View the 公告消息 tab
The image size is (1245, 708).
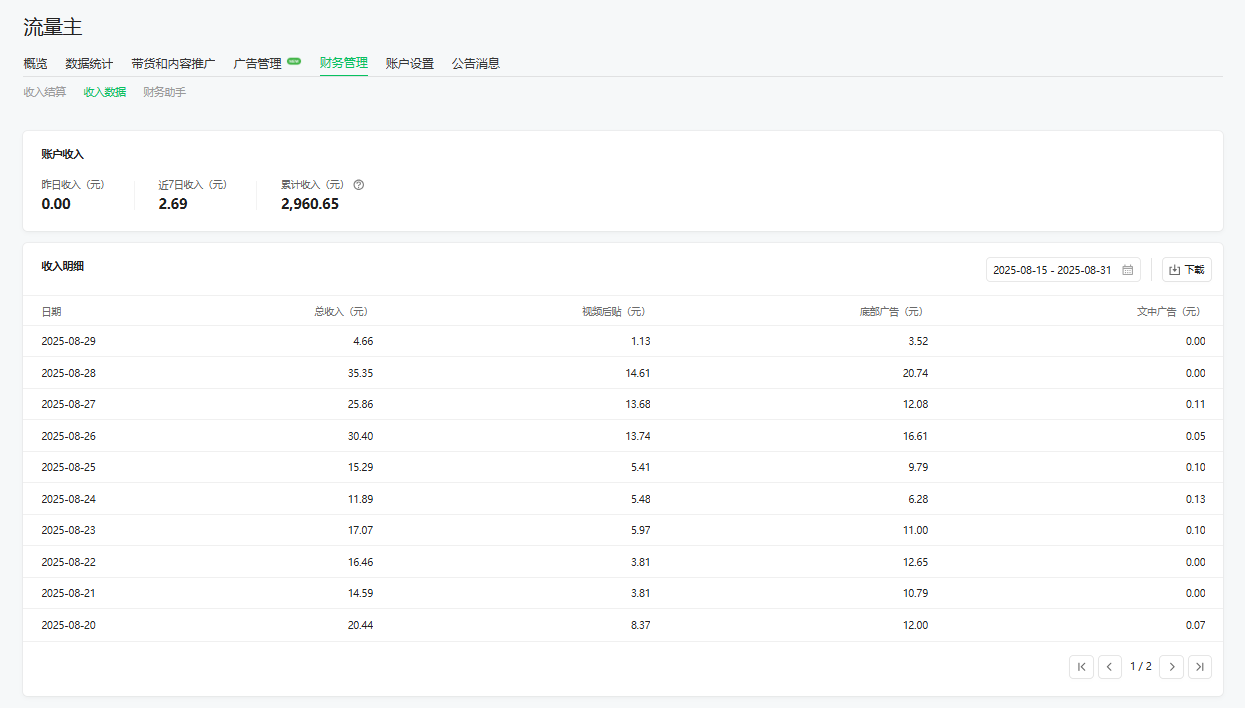(475, 64)
